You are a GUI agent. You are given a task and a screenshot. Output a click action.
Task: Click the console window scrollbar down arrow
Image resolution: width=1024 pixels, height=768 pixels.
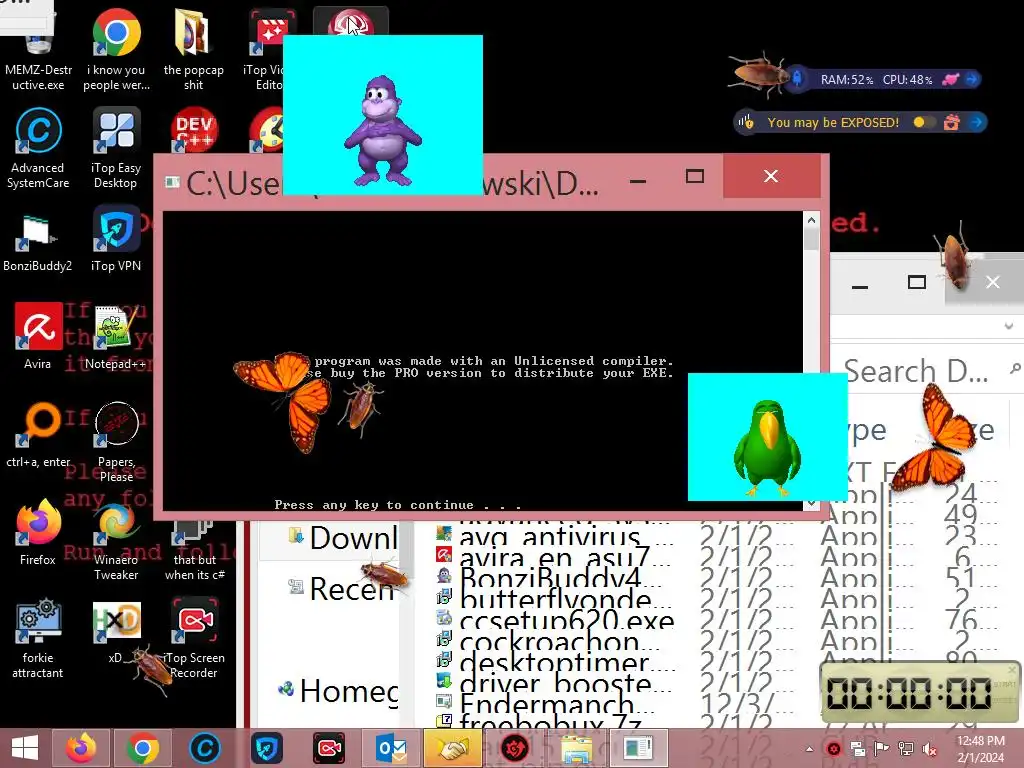(811, 504)
